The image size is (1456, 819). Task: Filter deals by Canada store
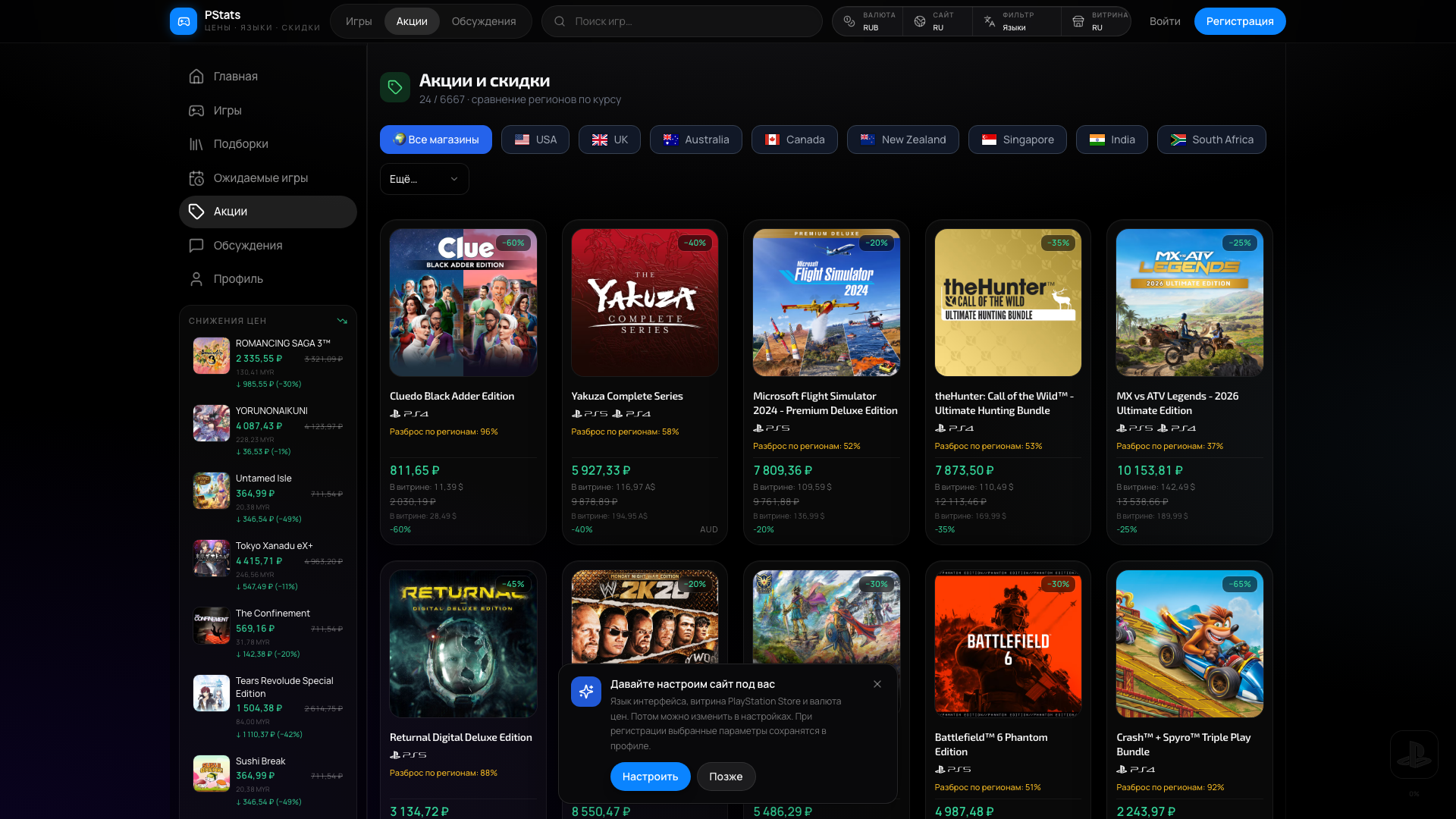point(795,140)
